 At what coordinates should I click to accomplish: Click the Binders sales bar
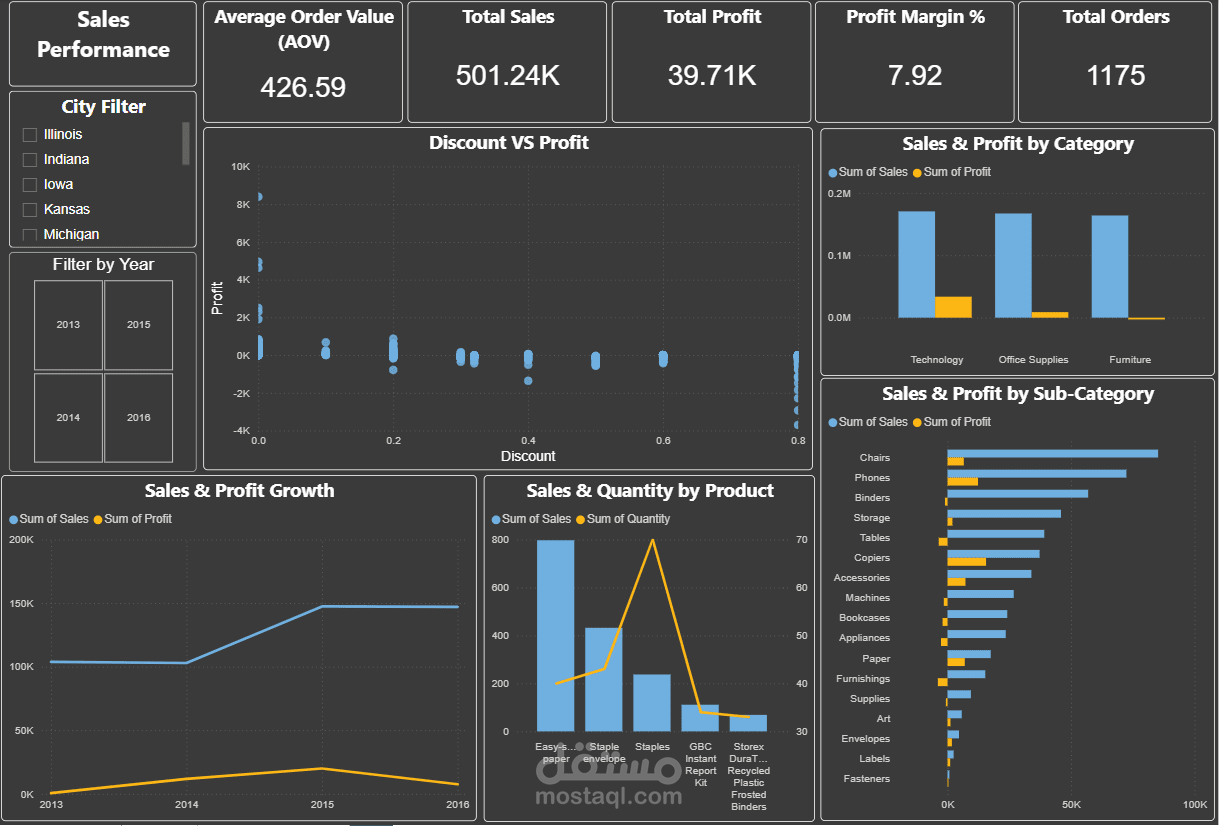pyautogui.click(x=1018, y=494)
